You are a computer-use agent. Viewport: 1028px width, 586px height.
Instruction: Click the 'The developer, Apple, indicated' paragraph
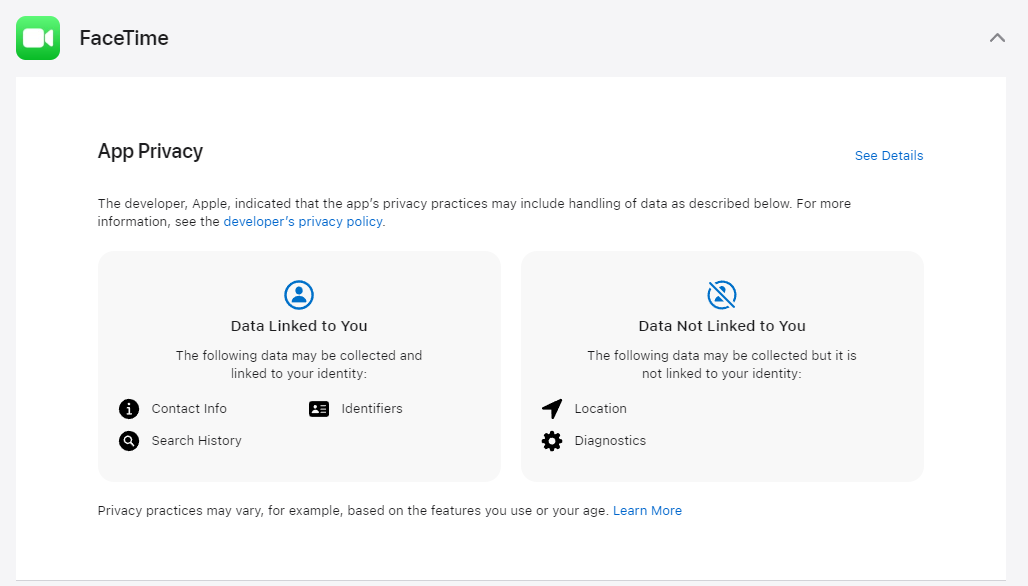(x=474, y=212)
